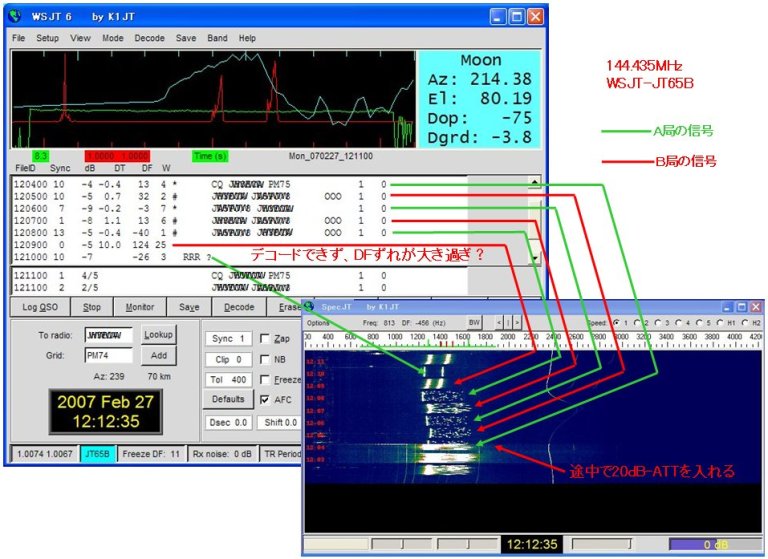
Task: Click the BW button in SpecJT
Action: pyautogui.click(x=474, y=322)
